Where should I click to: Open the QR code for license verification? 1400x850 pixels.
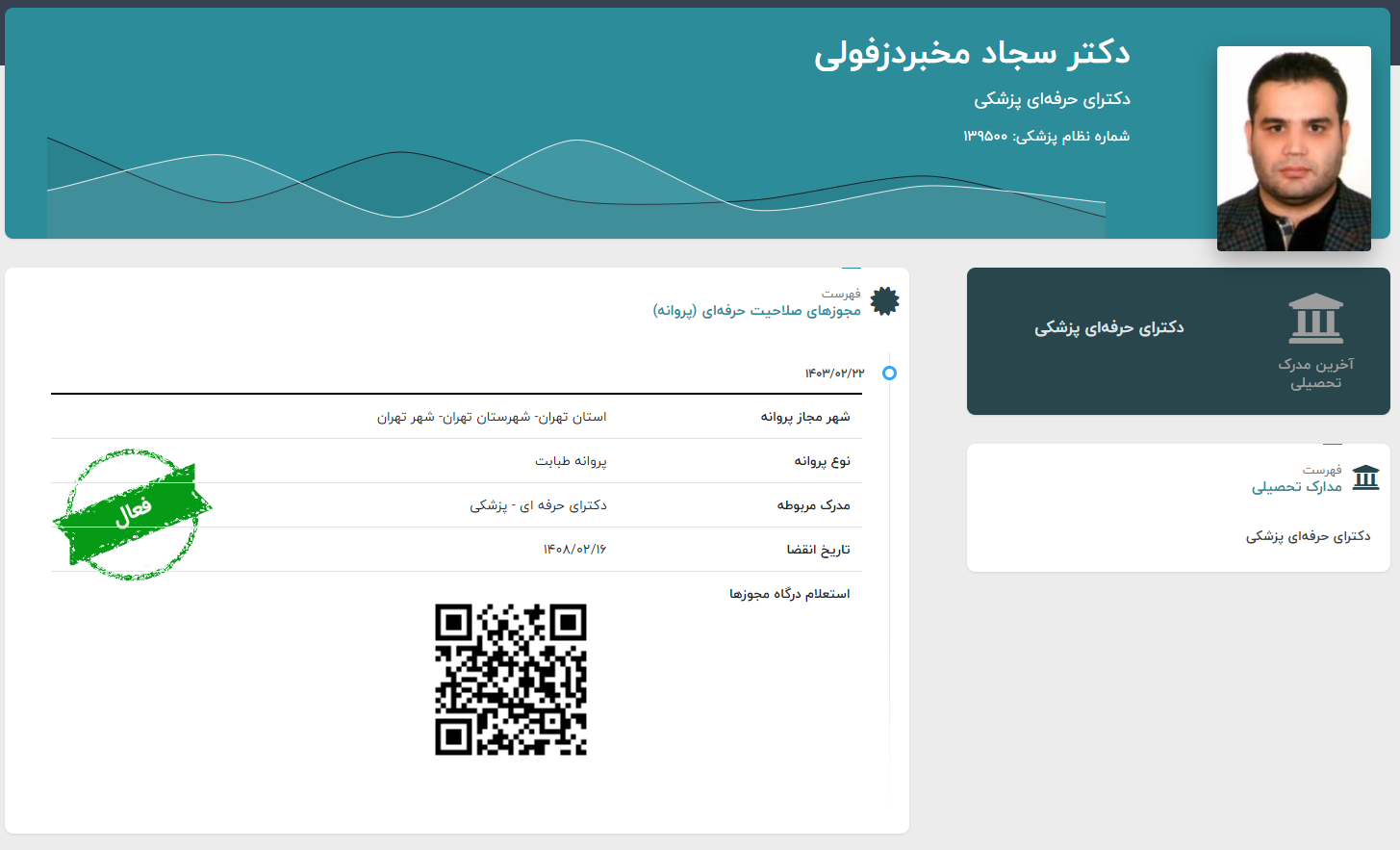pos(512,677)
